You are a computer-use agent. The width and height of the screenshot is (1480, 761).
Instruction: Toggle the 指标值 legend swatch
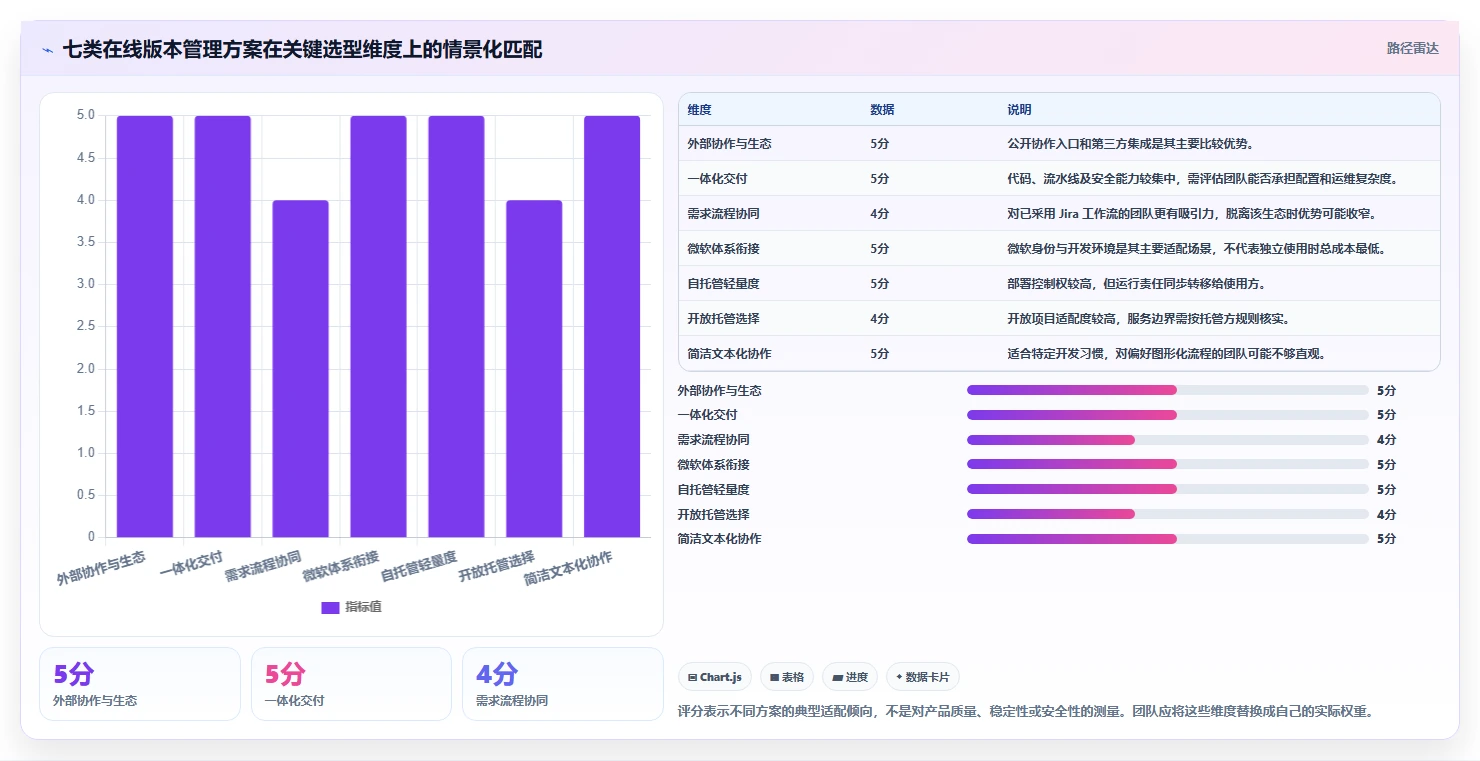[330, 607]
